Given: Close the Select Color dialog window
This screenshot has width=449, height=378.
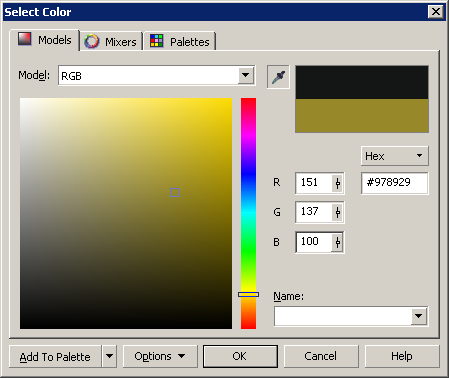Looking at the screenshot, I should [435, 12].
